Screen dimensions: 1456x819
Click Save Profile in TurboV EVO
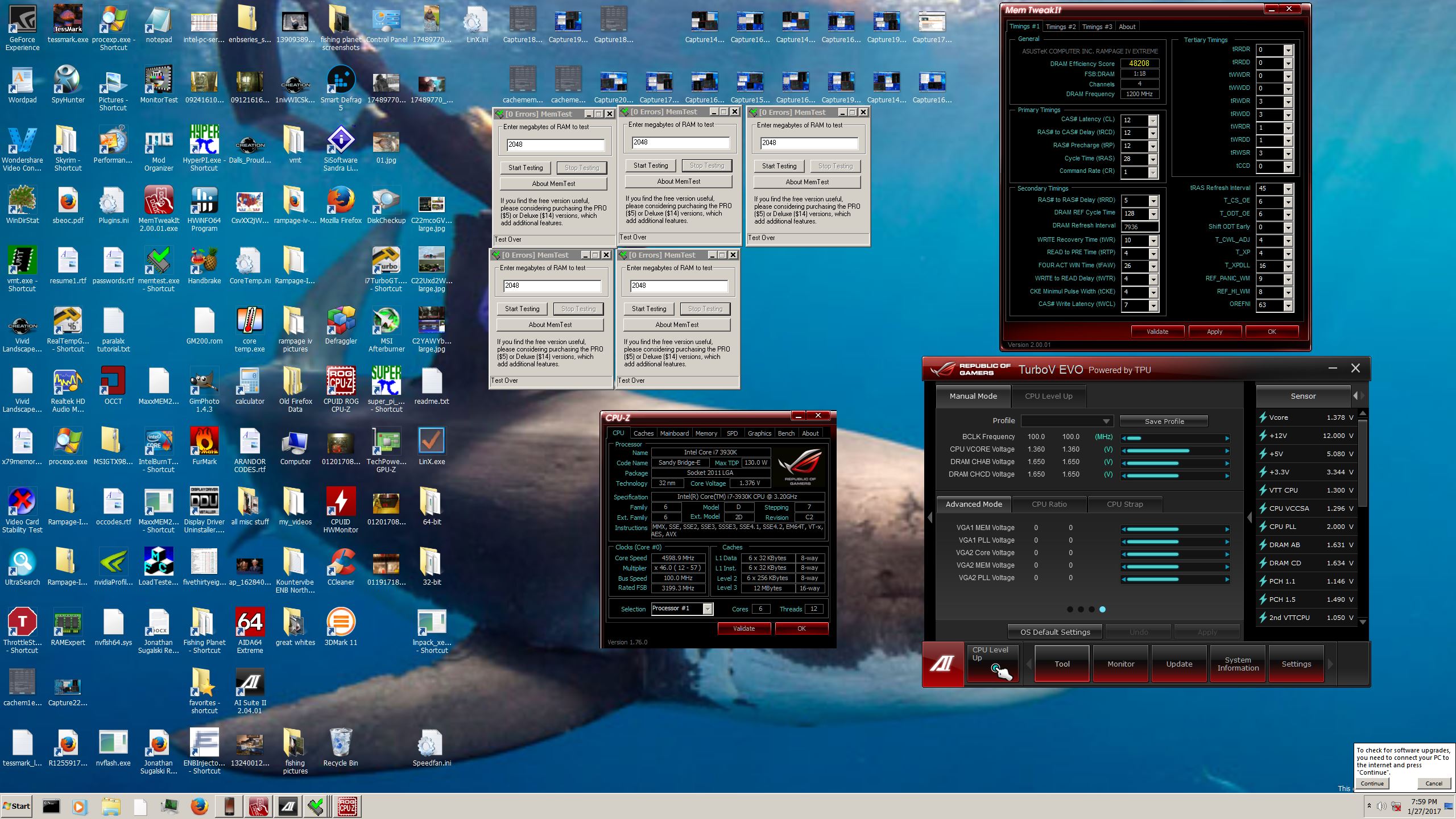coord(1164,421)
